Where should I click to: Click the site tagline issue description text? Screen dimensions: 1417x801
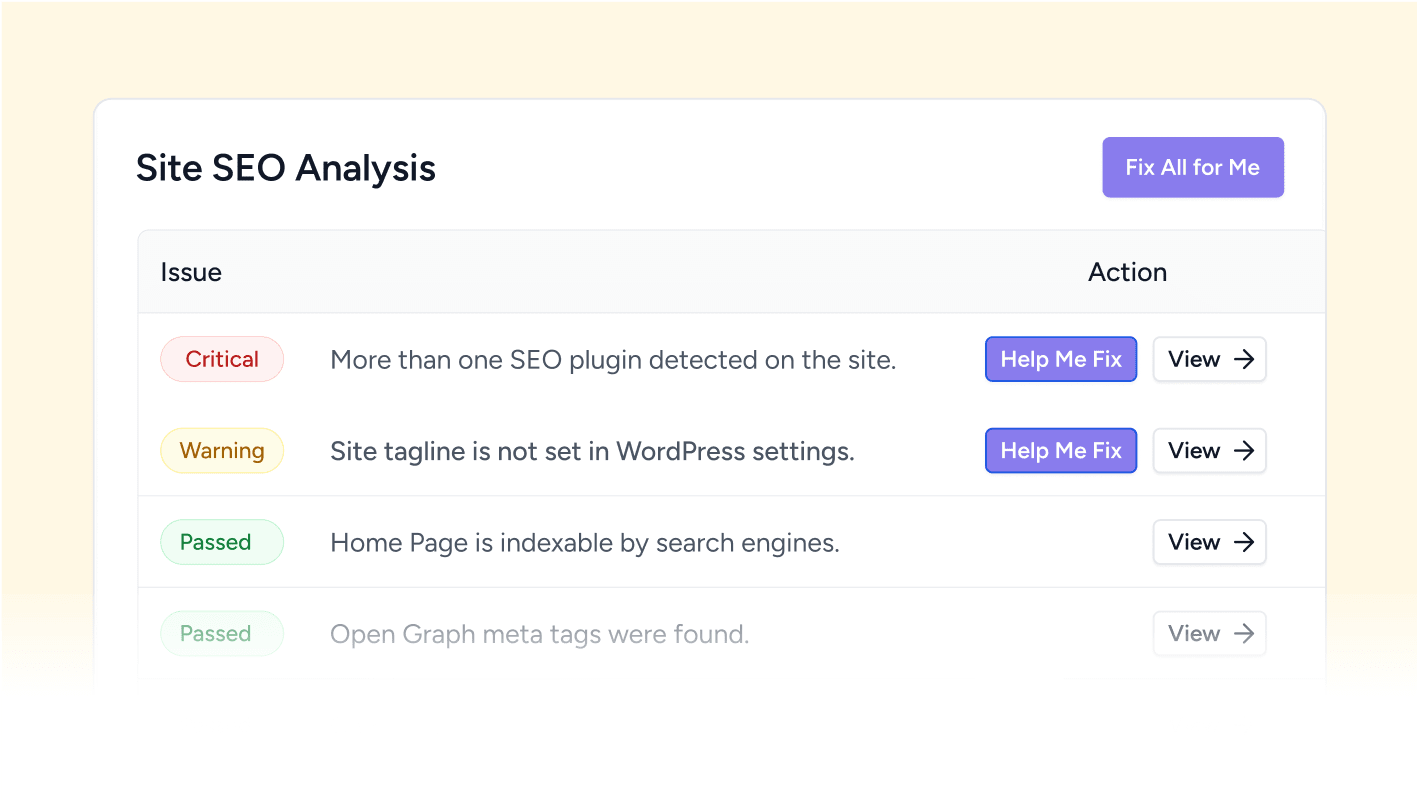point(592,451)
